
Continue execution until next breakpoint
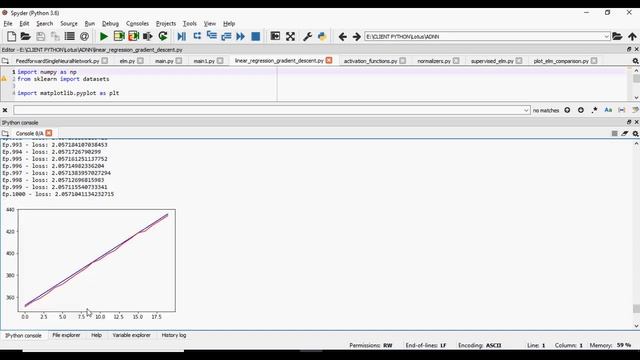tap(241, 36)
